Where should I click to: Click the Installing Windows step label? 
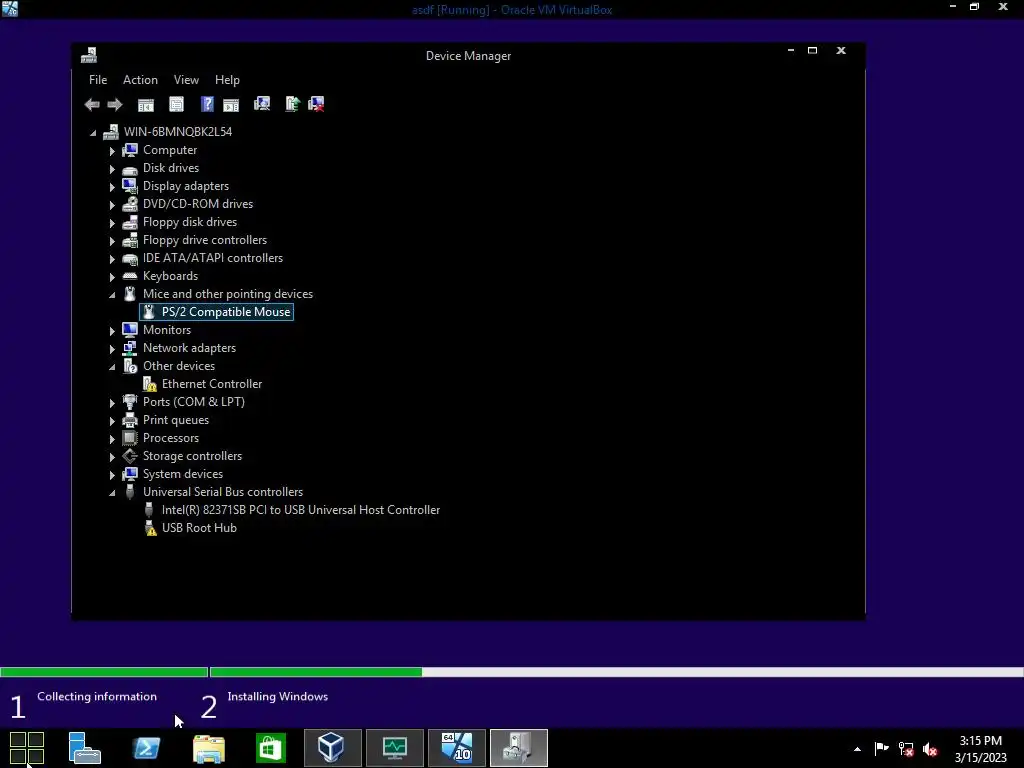coord(278,697)
